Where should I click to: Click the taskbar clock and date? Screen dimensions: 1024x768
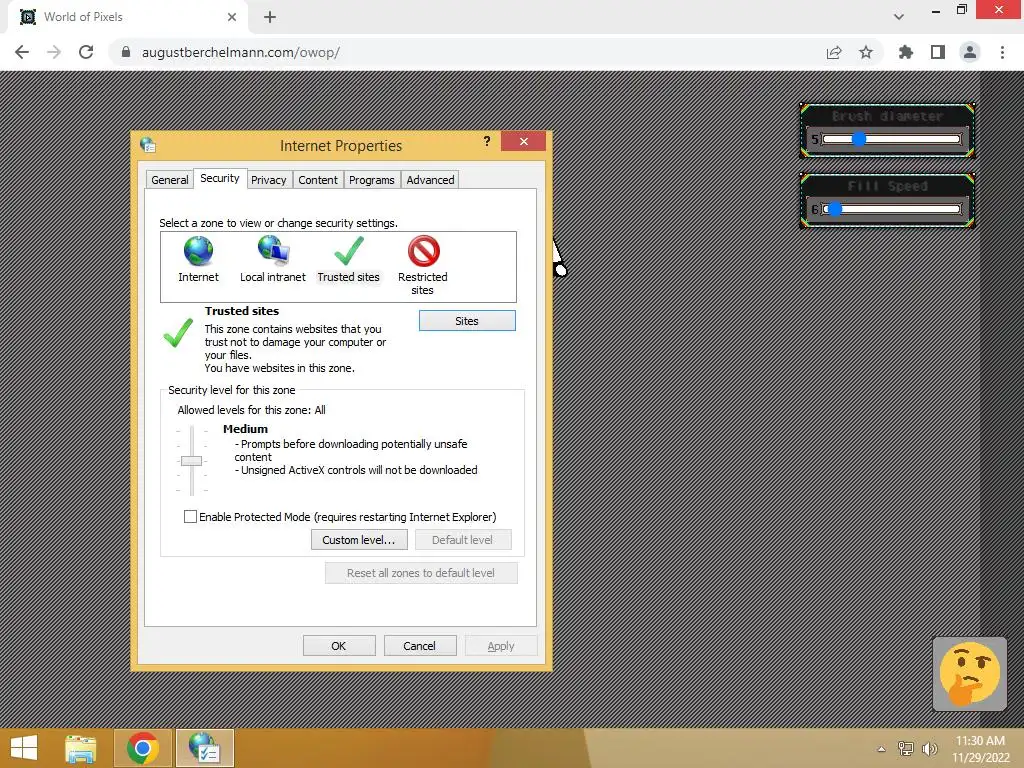pyautogui.click(x=980, y=749)
